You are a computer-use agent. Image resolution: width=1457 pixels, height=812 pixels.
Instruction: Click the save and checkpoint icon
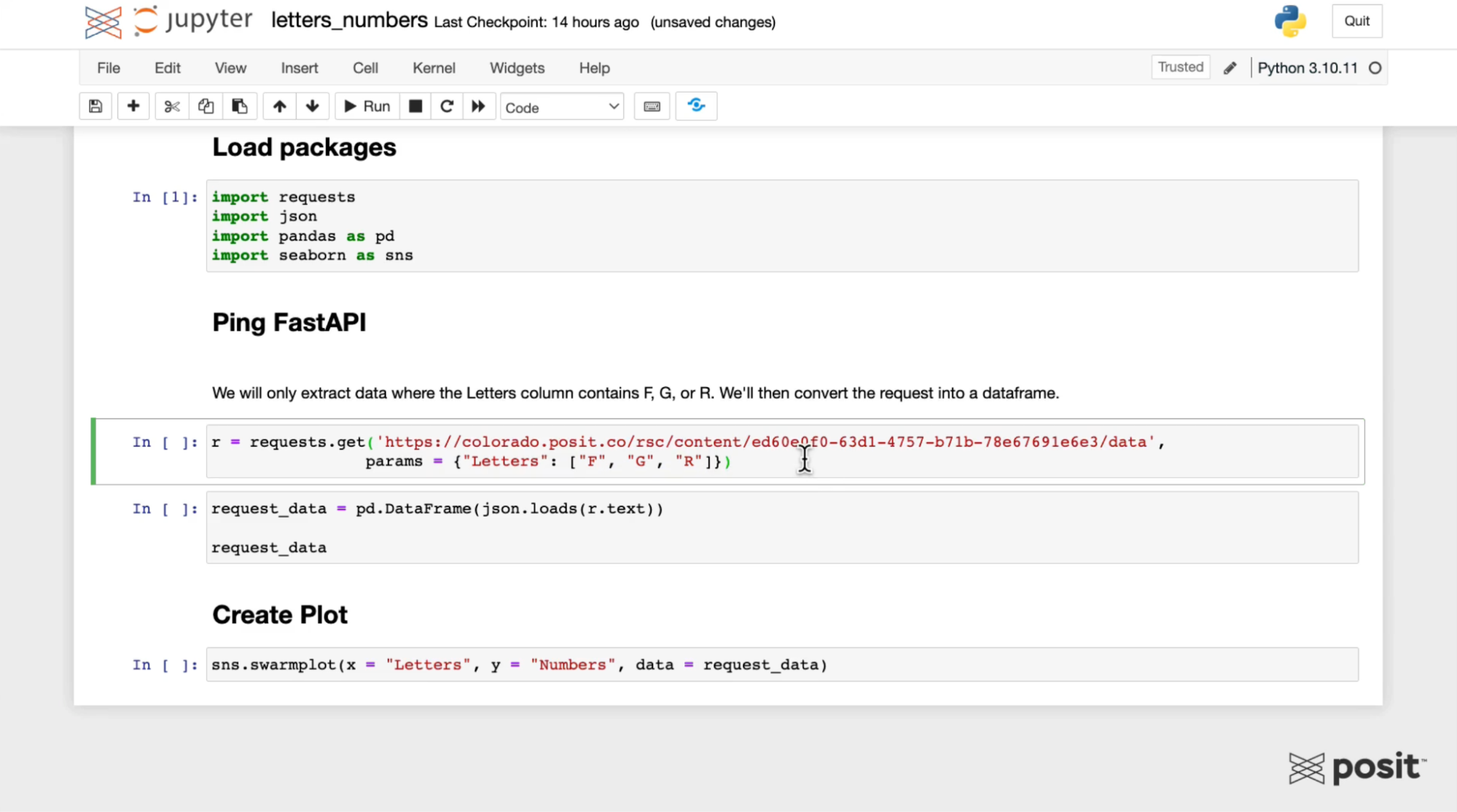(95, 106)
